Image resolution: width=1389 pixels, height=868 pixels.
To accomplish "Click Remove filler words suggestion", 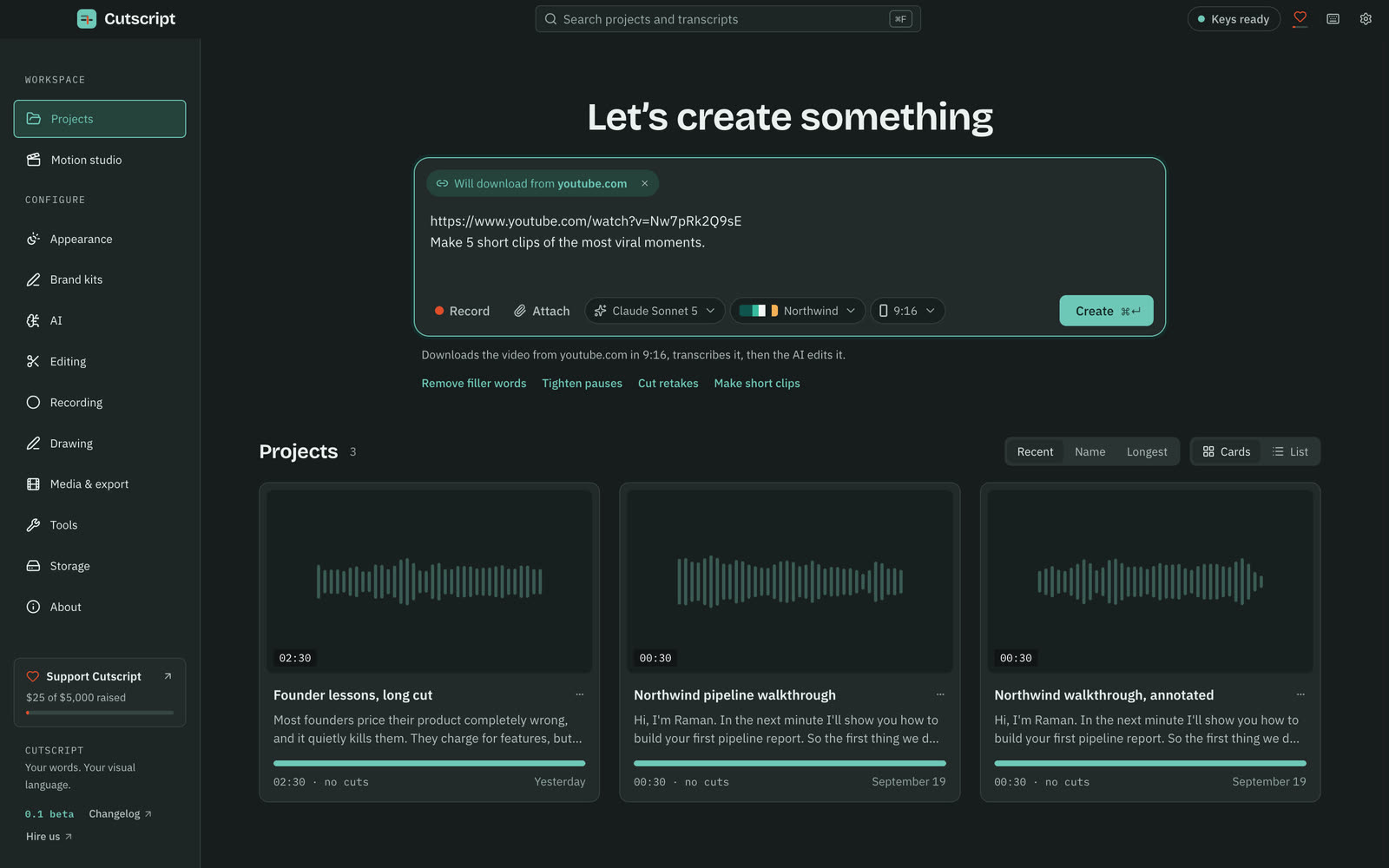I will (474, 383).
